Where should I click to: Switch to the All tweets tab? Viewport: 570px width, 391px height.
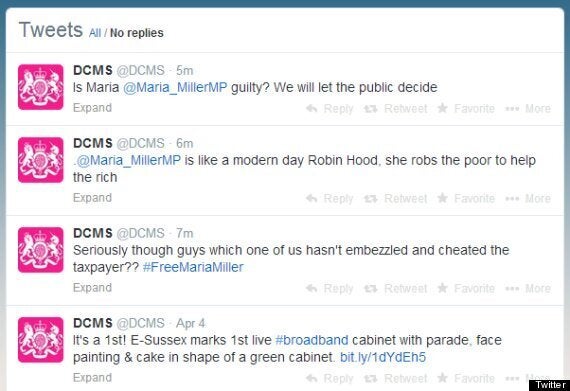click(x=95, y=33)
